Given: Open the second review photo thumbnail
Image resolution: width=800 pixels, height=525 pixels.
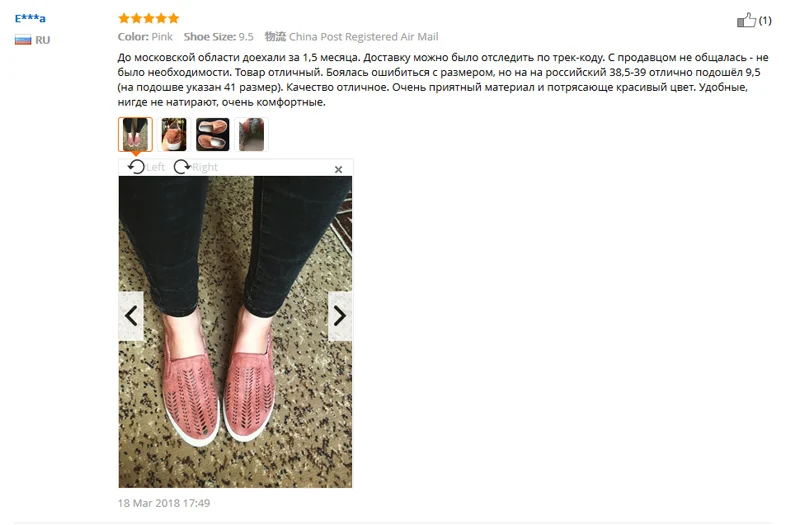Looking at the screenshot, I should [x=173, y=134].
